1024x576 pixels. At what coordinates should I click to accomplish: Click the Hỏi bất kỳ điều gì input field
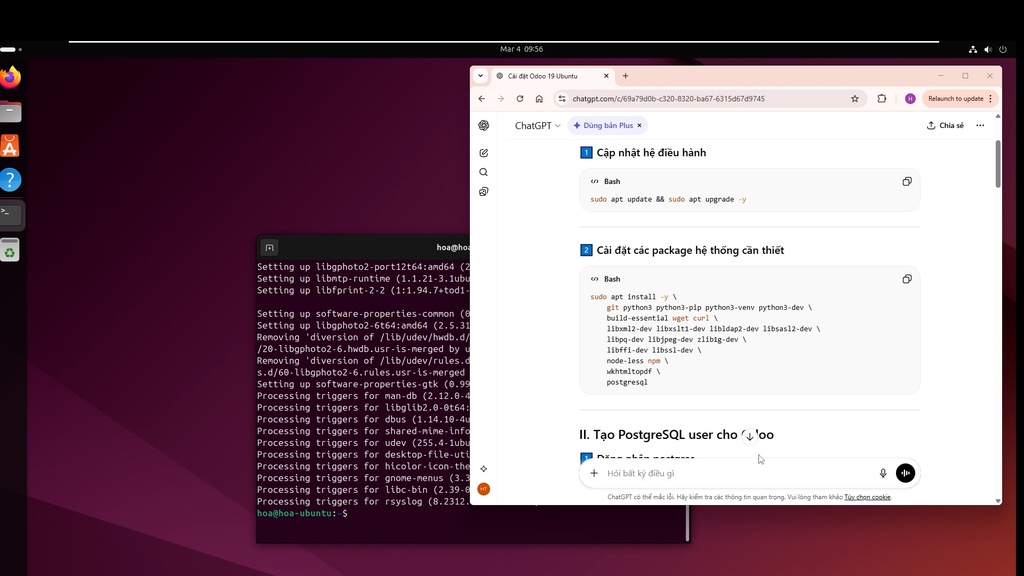(700, 473)
